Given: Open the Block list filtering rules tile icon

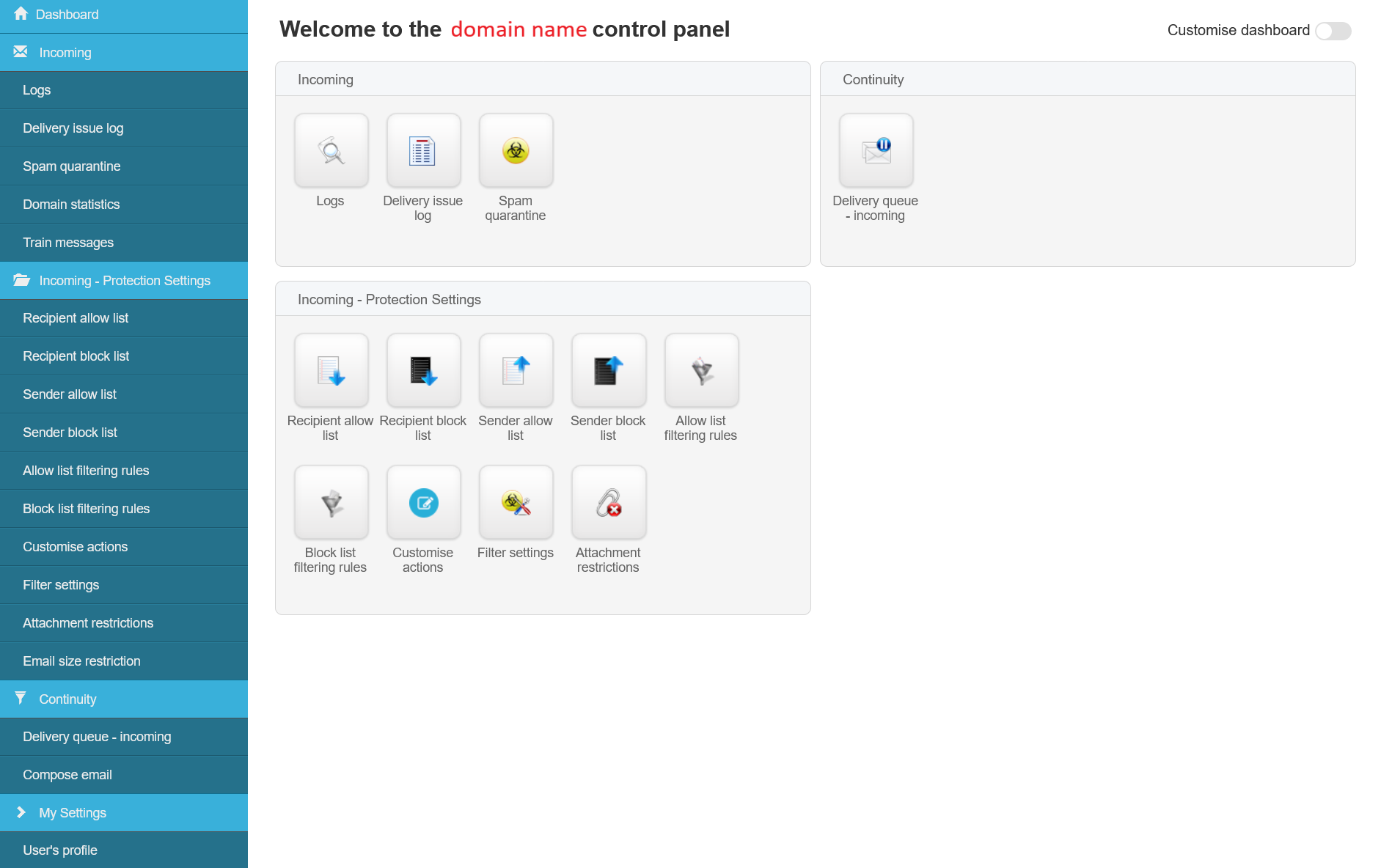Looking at the screenshot, I should [331, 502].
